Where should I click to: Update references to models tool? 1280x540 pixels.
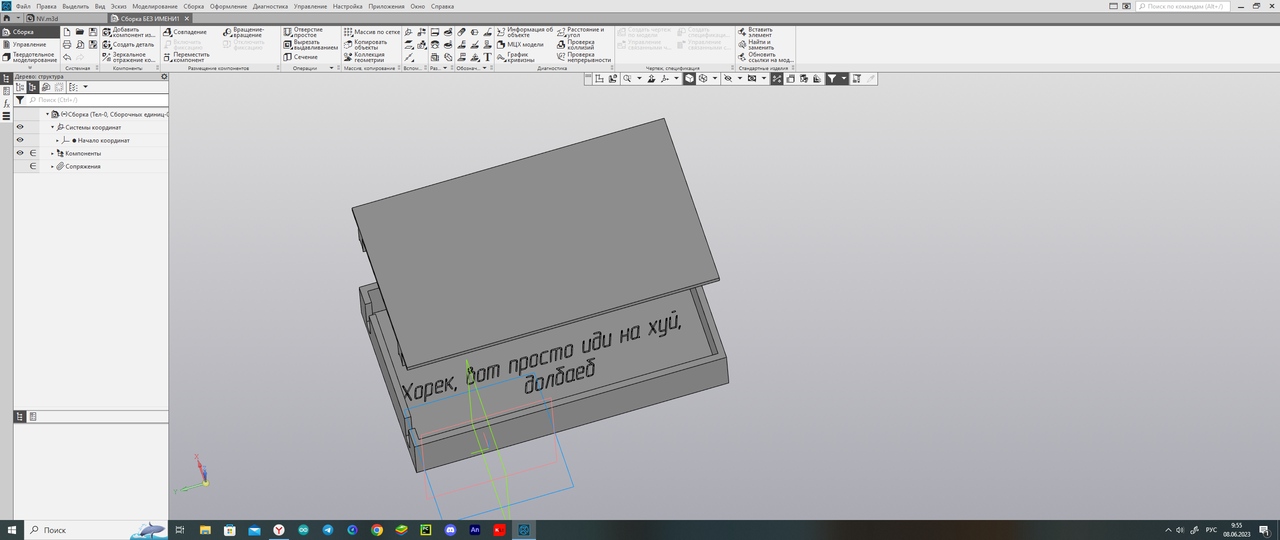(x=766, y=57)
